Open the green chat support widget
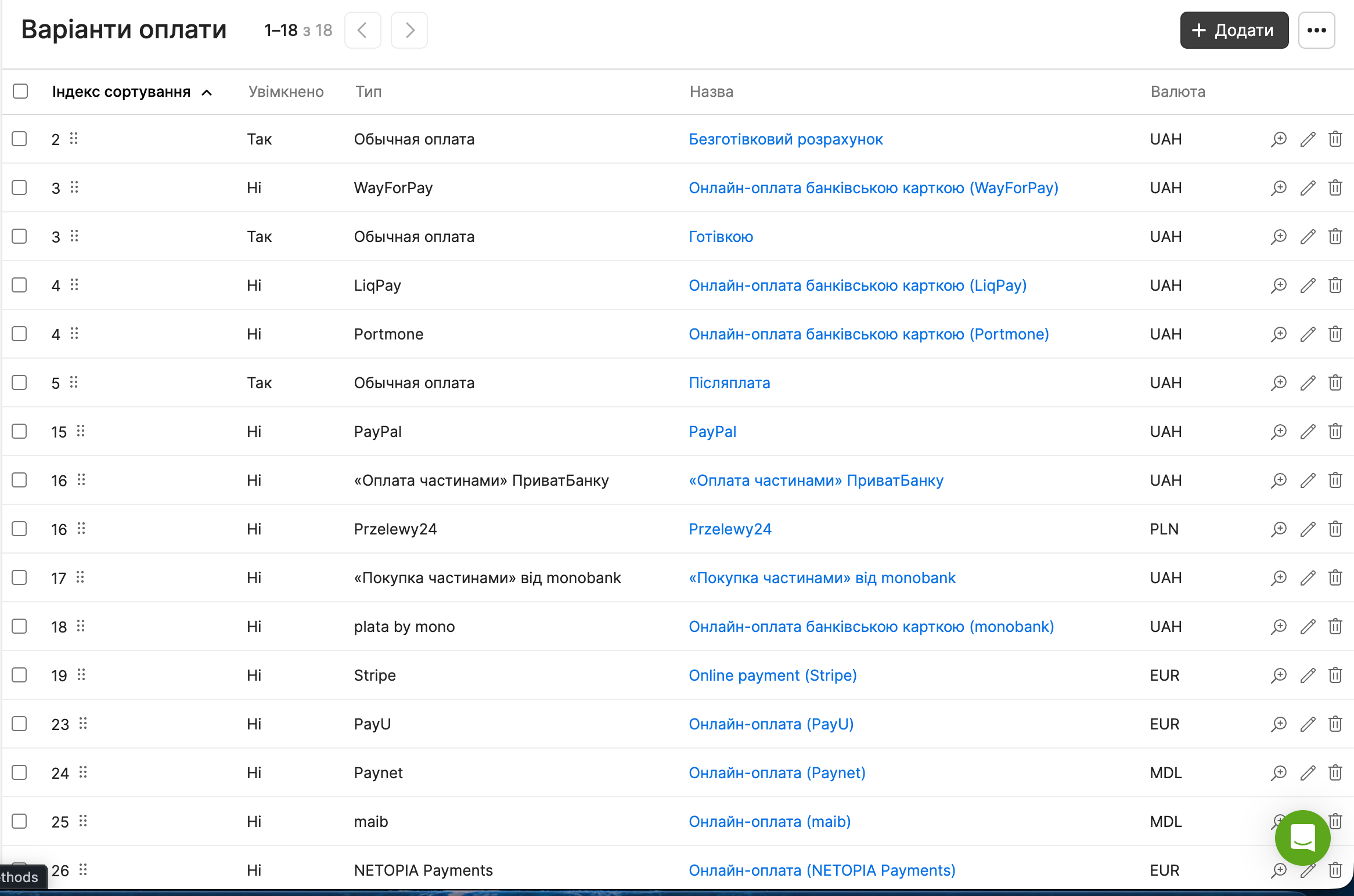This screenshot has width=1354, height=896. click(1302, 837)
